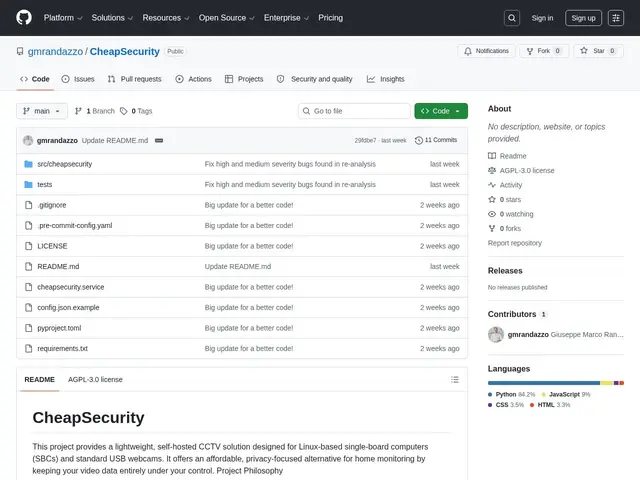Expand the Solutions menu
This screenshot has height=480, width=640.
pos(112,18)
